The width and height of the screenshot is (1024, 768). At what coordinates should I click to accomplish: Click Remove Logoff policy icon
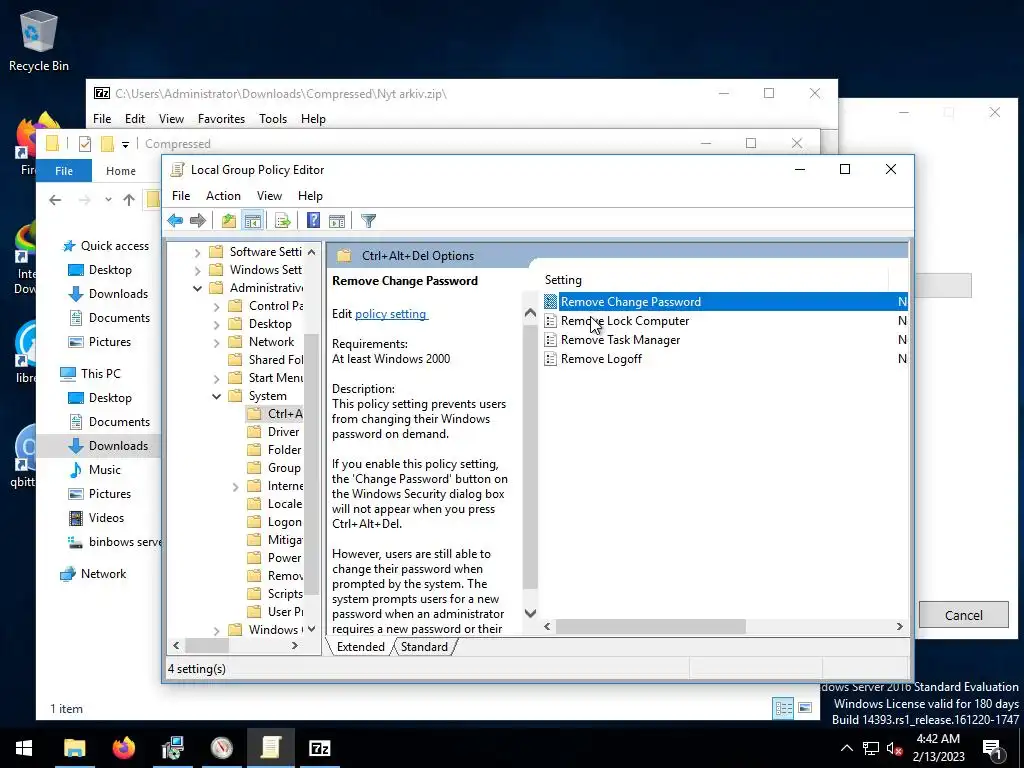point(551,359)
